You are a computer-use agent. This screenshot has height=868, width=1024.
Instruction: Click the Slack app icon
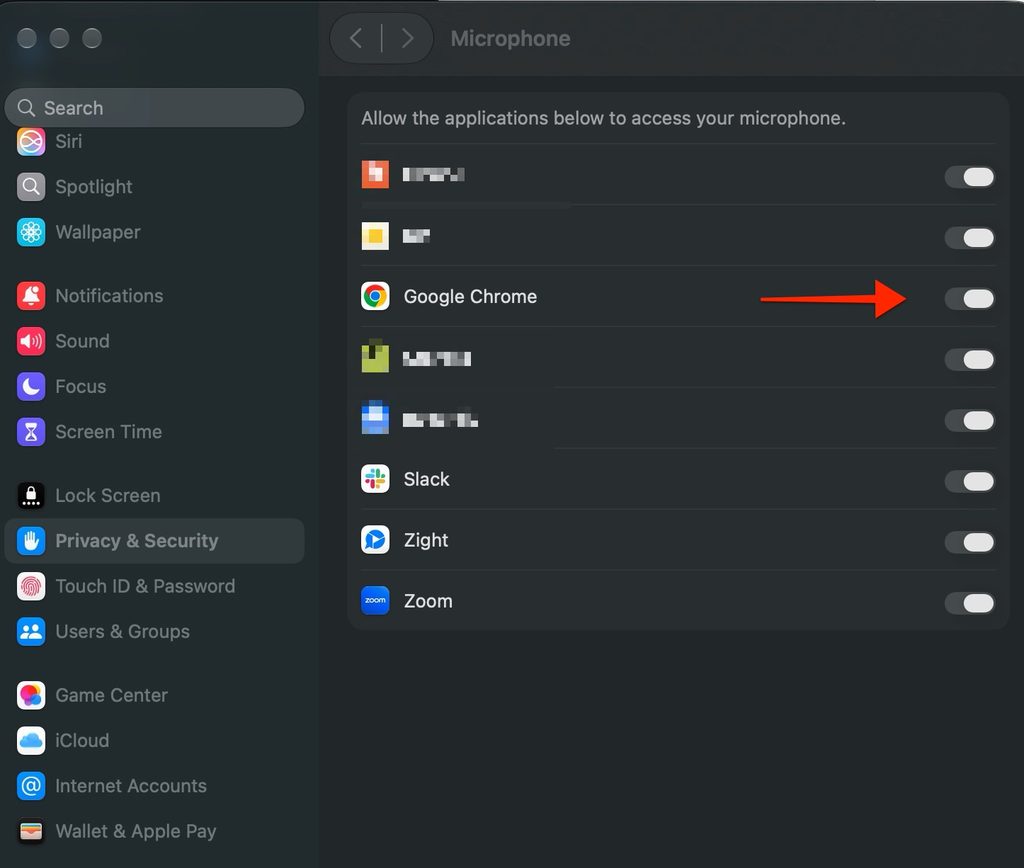pos(375,479)
